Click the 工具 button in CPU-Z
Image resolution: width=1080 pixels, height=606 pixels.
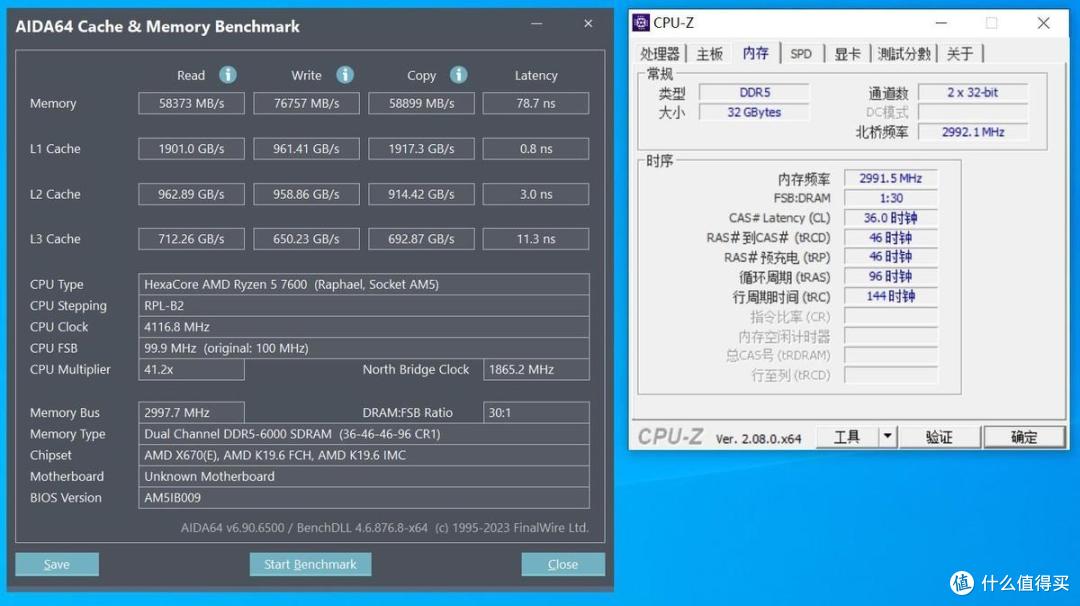point(847,437)
